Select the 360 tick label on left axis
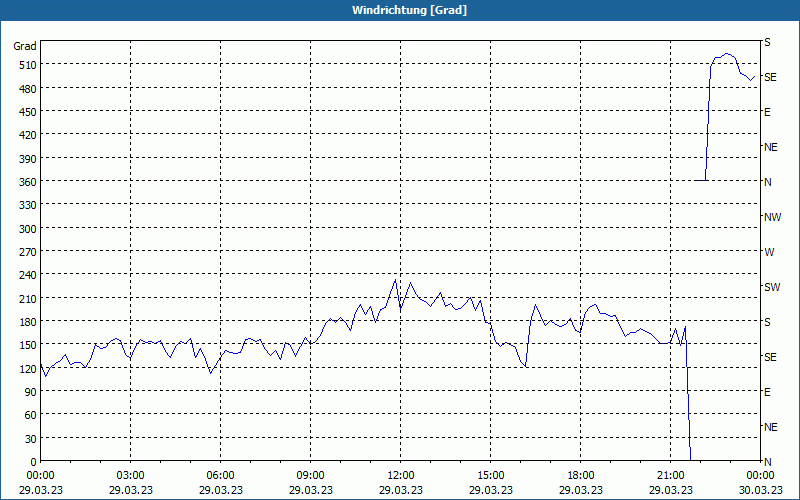800x500 pixels. (25, 181)
